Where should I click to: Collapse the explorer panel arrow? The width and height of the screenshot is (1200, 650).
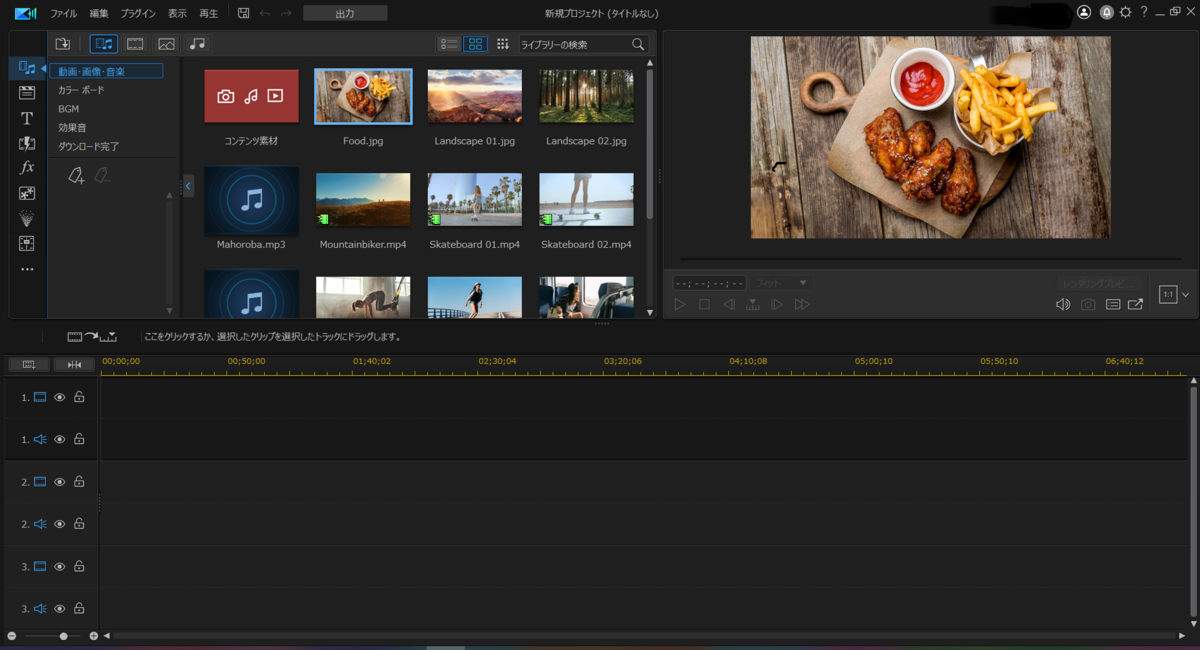[188, 185]
